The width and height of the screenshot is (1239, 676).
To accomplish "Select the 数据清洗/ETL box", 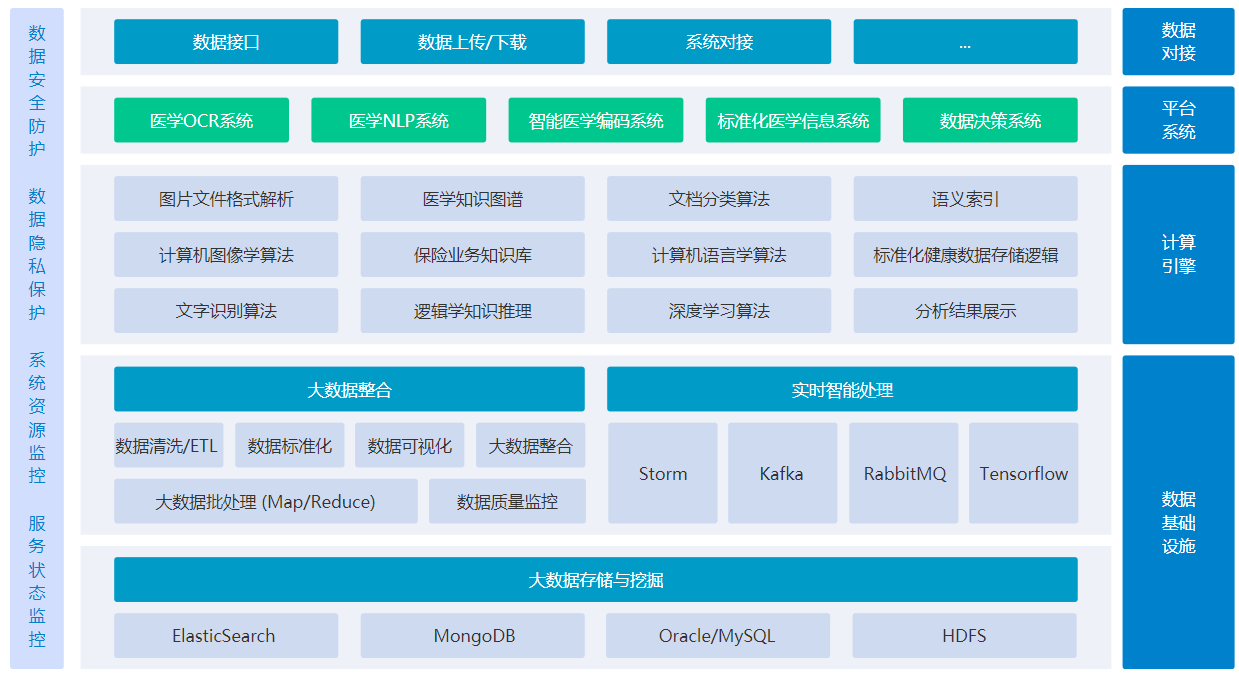I will click(x=168, y=445).
